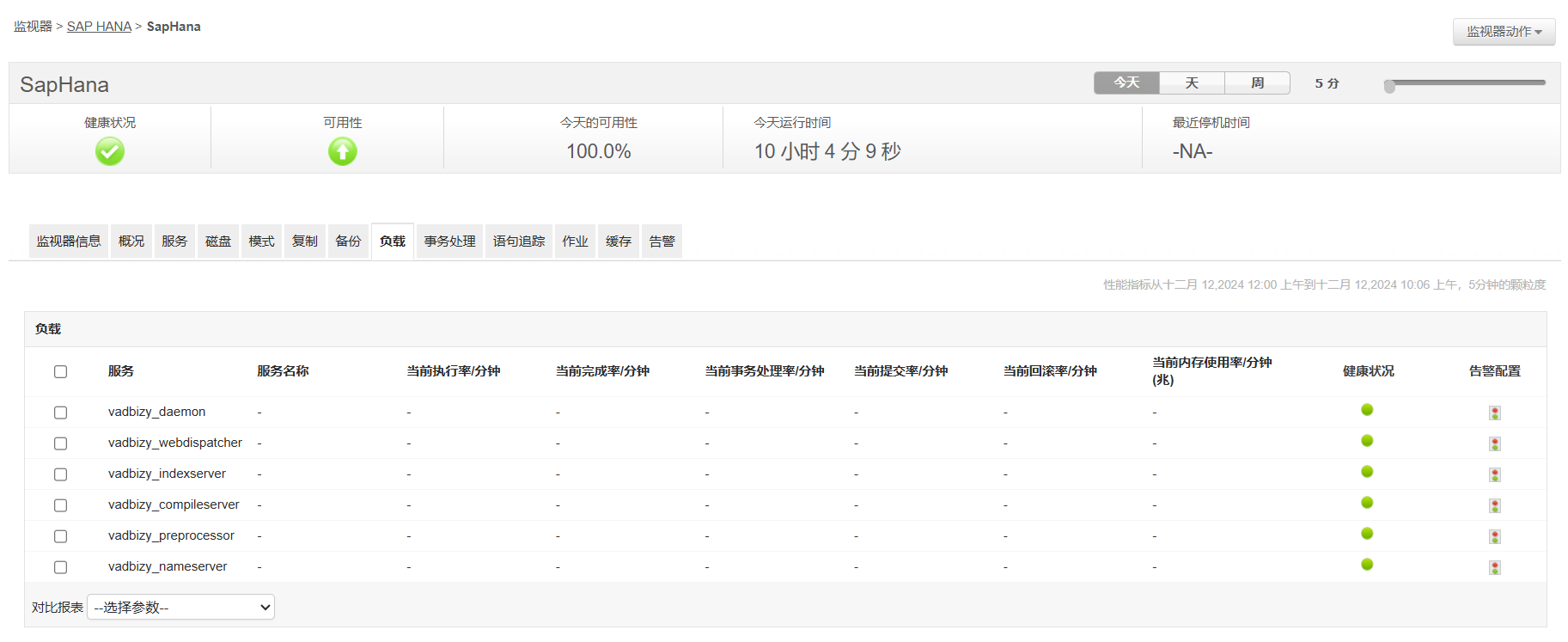Viewport: 1568px width, 642px height.
Task: Click the 100.0% availability value
Action: 599,151
